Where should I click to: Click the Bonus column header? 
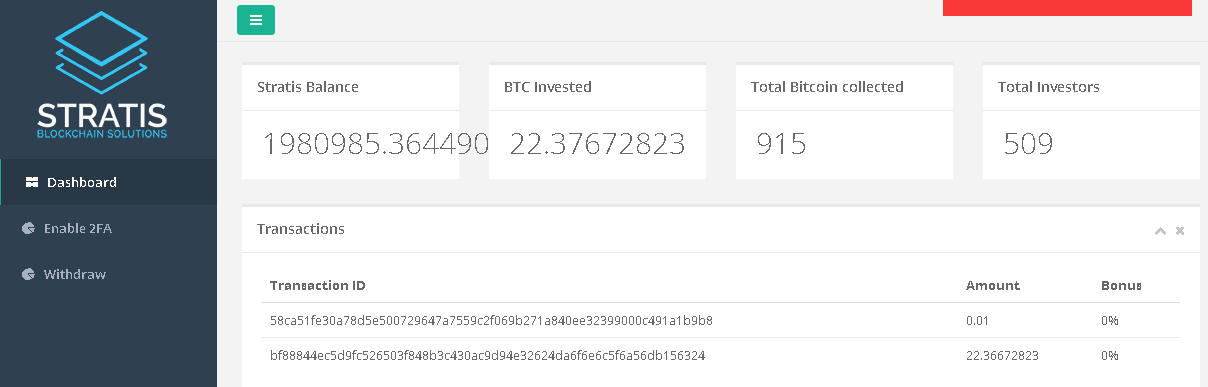pyautogui.click(x=1121, y=285)
